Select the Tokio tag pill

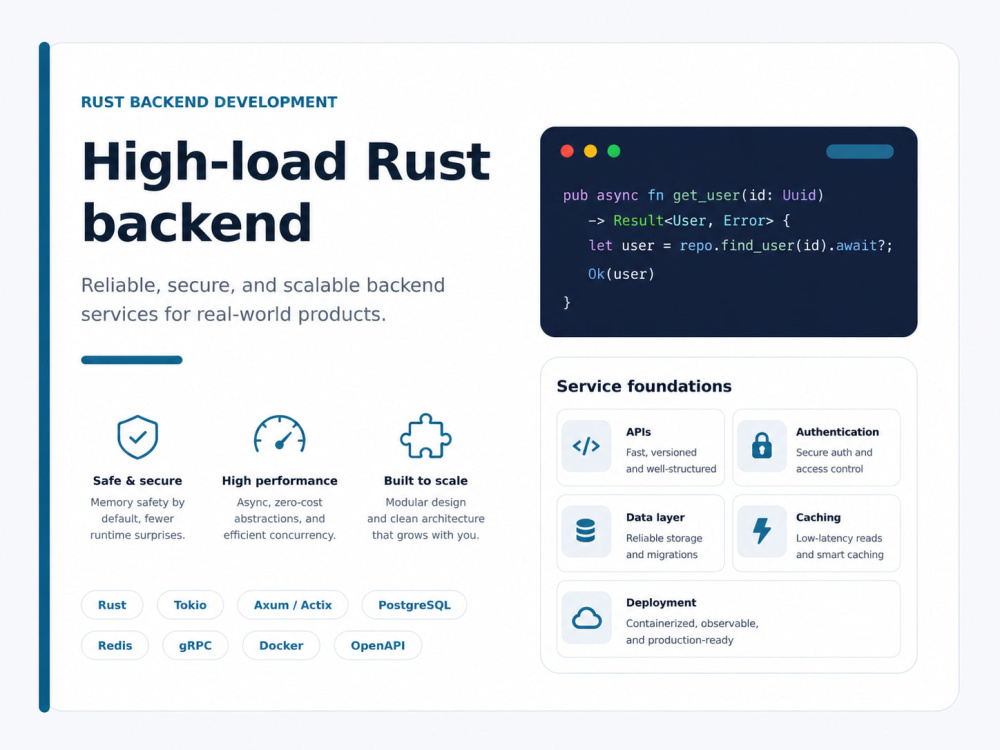[x=190, y=605]
